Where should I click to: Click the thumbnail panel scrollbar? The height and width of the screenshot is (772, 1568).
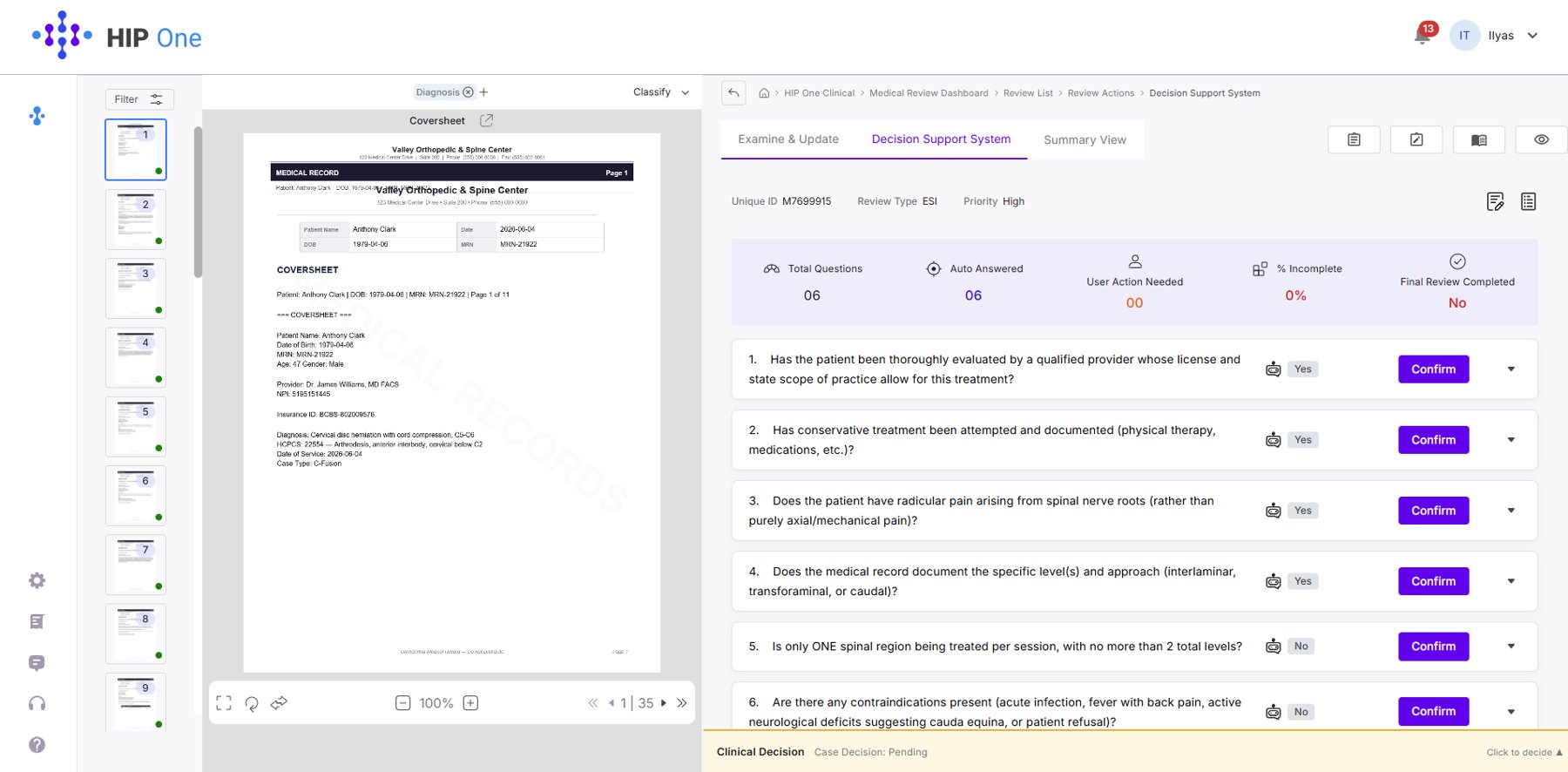[198, 202]
